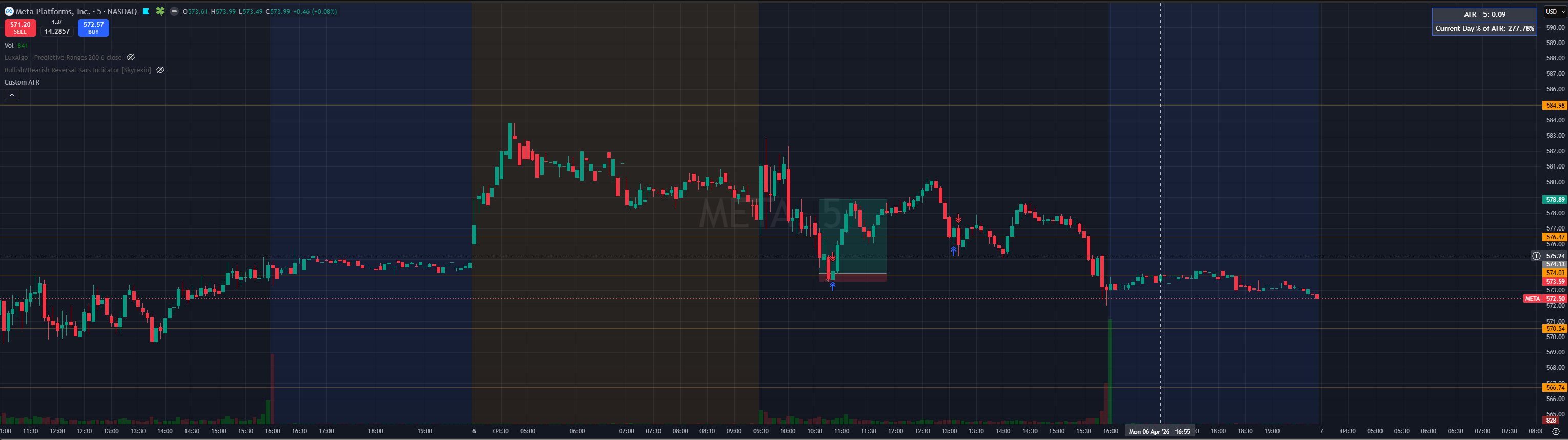Select the Vol indicator label
The height and width of the screenshot is (440, 1568).
pyautogui.click(x=9, y=46)
